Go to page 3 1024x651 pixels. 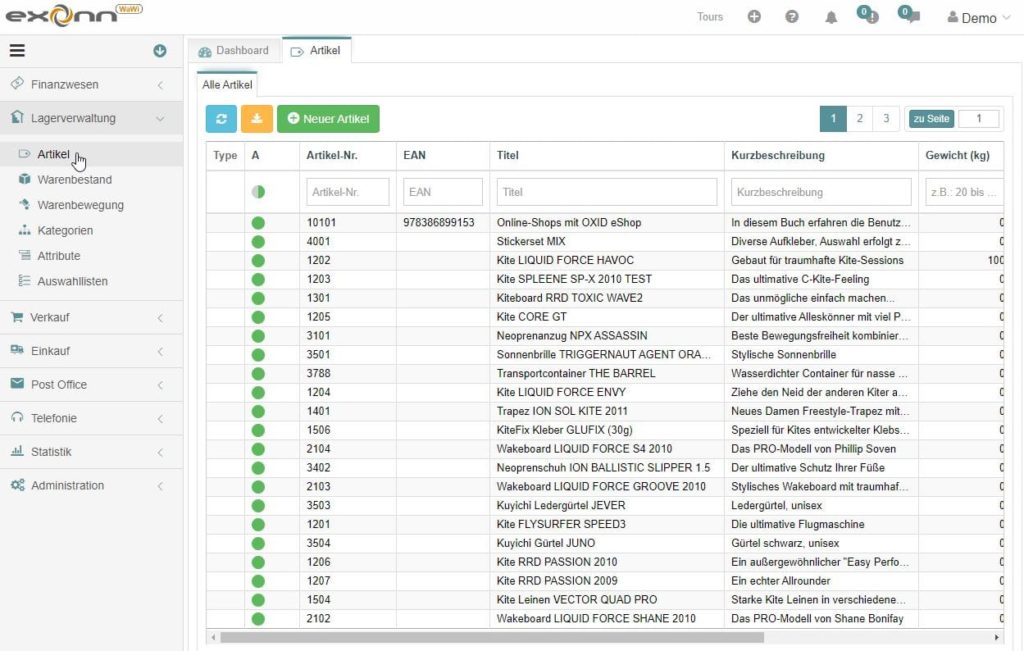[x=886, y=118]
